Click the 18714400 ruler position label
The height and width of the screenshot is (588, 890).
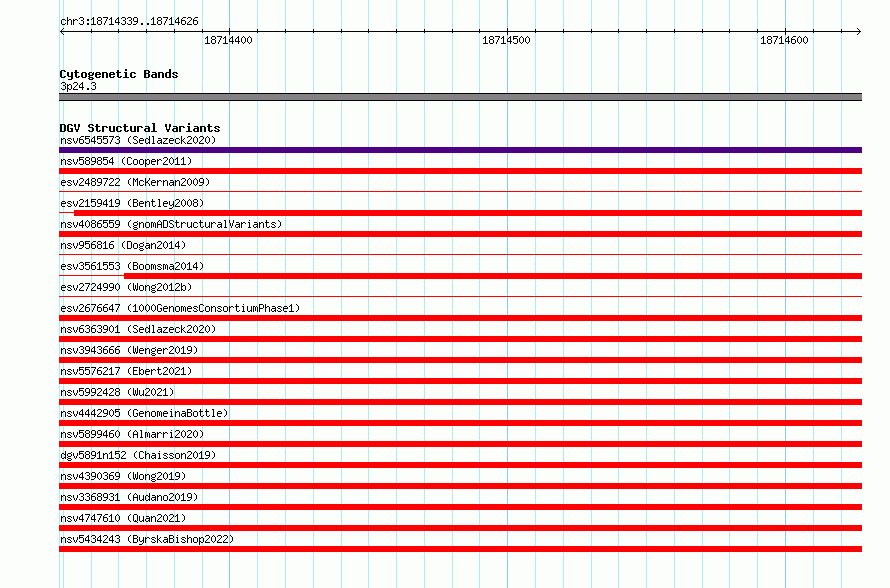coord(228,40)
